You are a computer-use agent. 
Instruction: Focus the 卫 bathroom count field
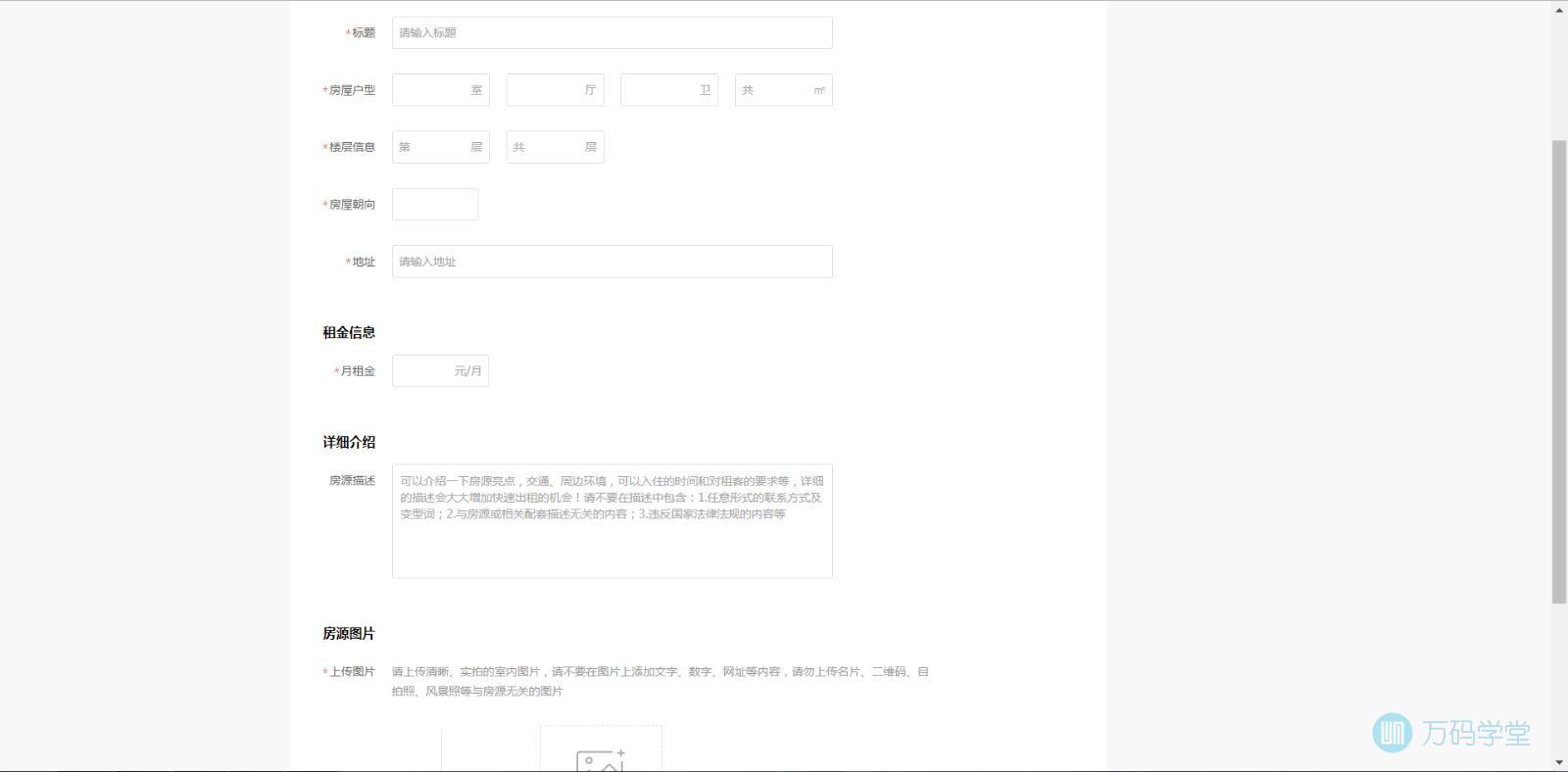click(669, 90)
